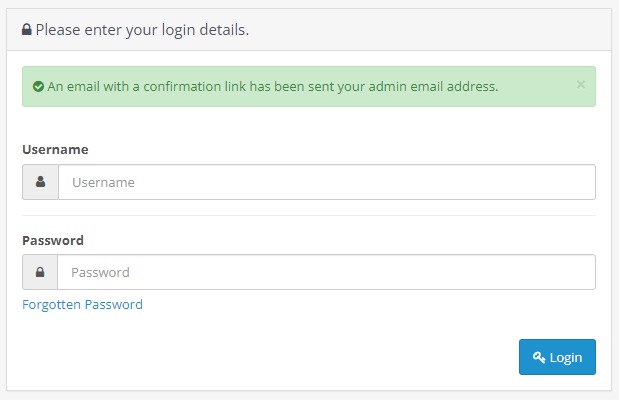Click the grey Username placeholder text
Viewport: 619px width, 400px height.
pyautogui.click(x=103, y=182)
